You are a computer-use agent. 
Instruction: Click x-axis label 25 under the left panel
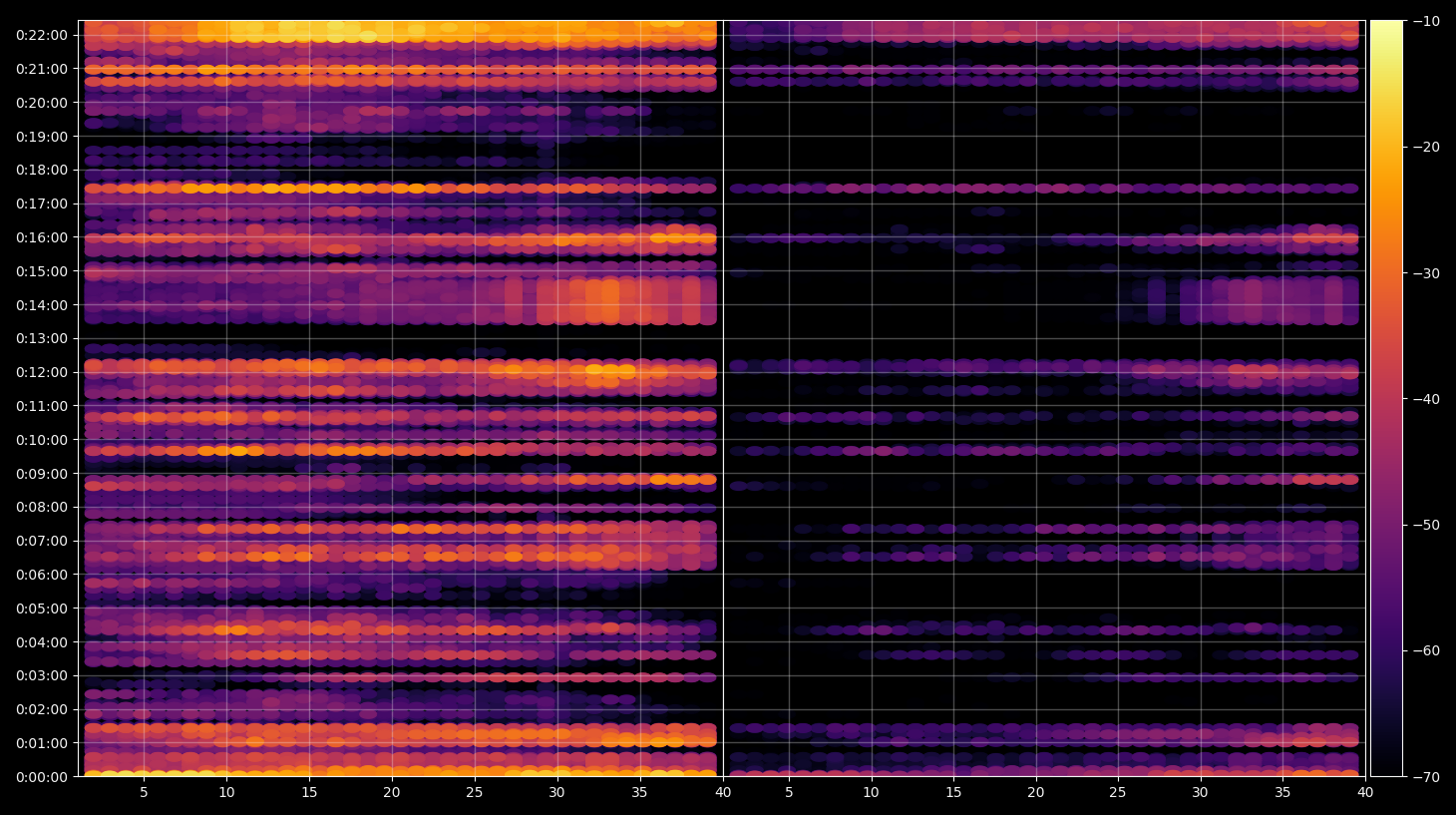pos(474,793)
